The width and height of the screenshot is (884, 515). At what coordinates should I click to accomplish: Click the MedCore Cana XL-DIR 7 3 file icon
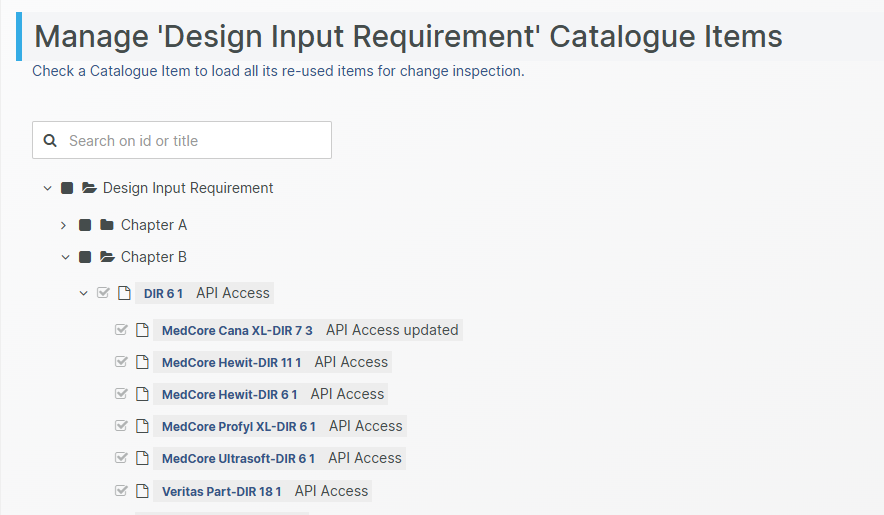coord(142,330)
